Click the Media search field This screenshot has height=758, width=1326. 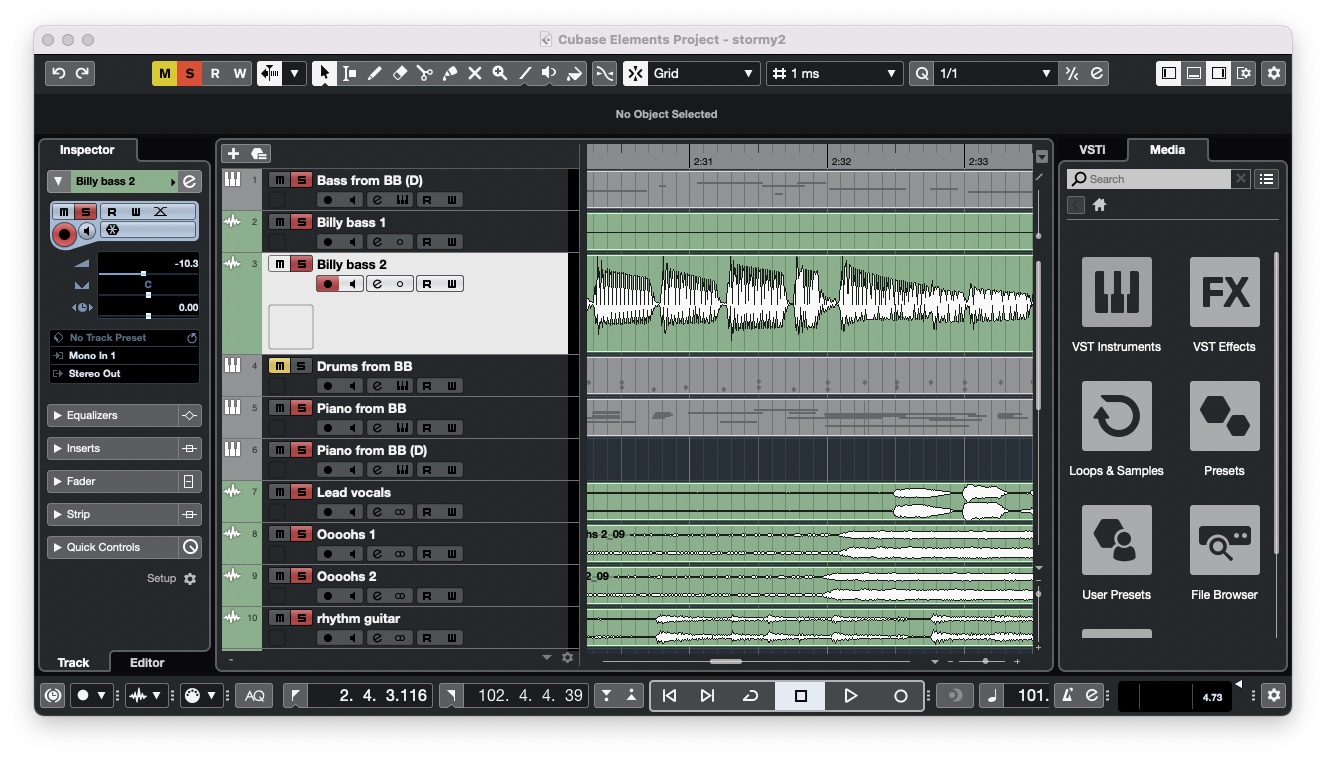pos(1149,179)
